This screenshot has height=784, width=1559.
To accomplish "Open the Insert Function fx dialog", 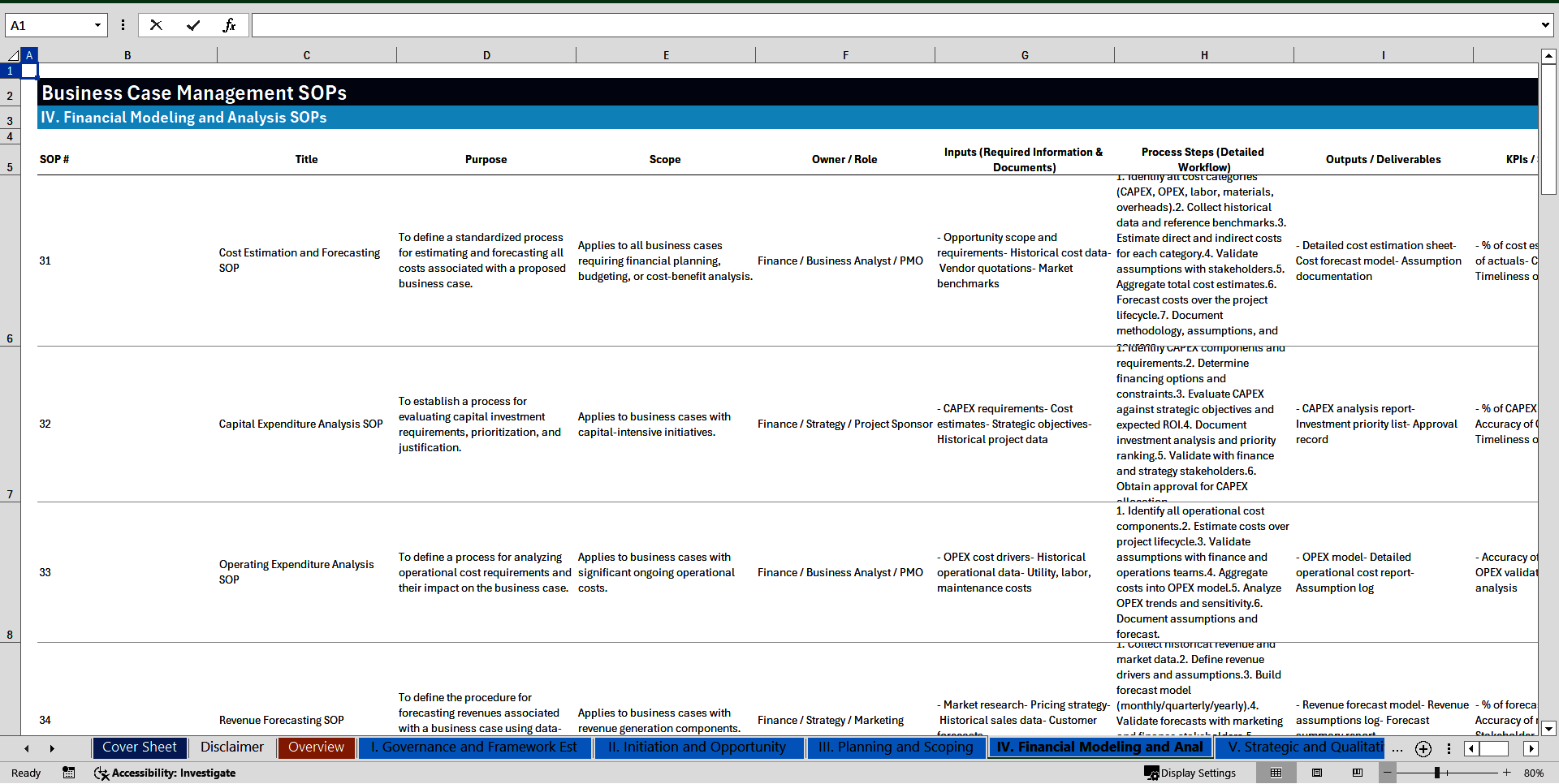I will (x=229, y=25).
